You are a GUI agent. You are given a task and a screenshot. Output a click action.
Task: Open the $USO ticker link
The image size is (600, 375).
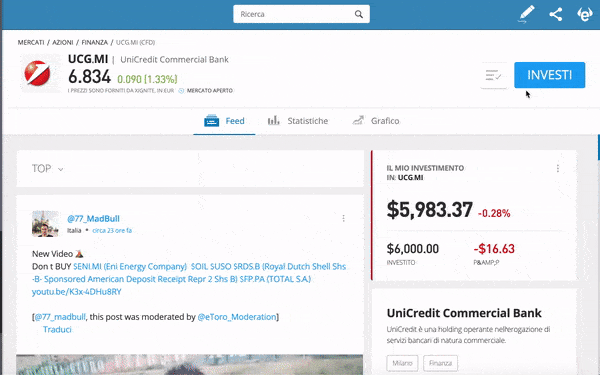[x=221, y=266]
